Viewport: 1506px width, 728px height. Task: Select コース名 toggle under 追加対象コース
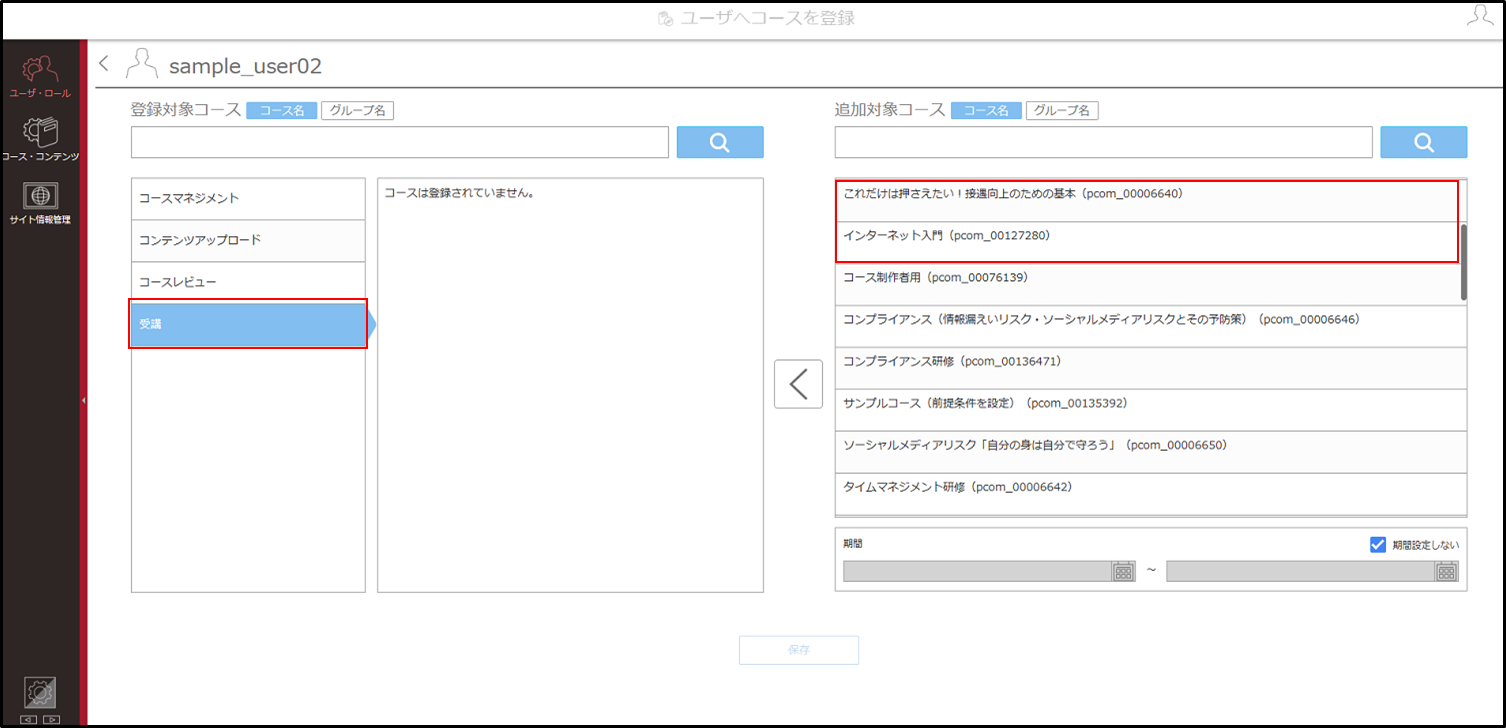987,111
